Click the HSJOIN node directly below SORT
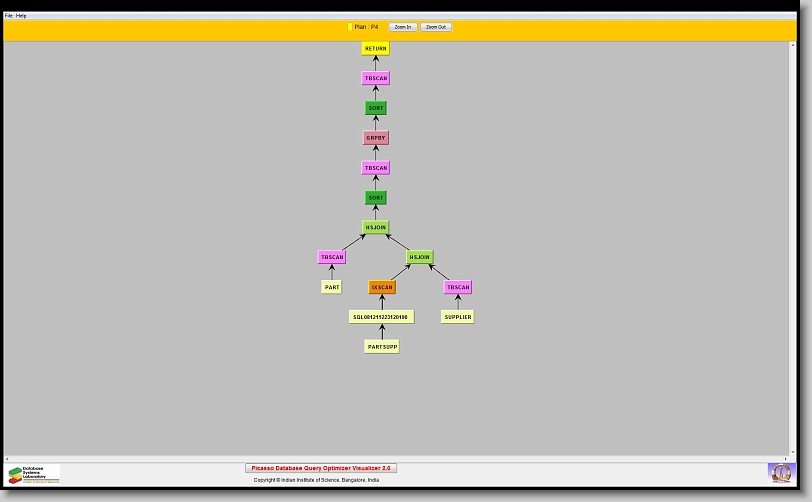 coord(376,227)
